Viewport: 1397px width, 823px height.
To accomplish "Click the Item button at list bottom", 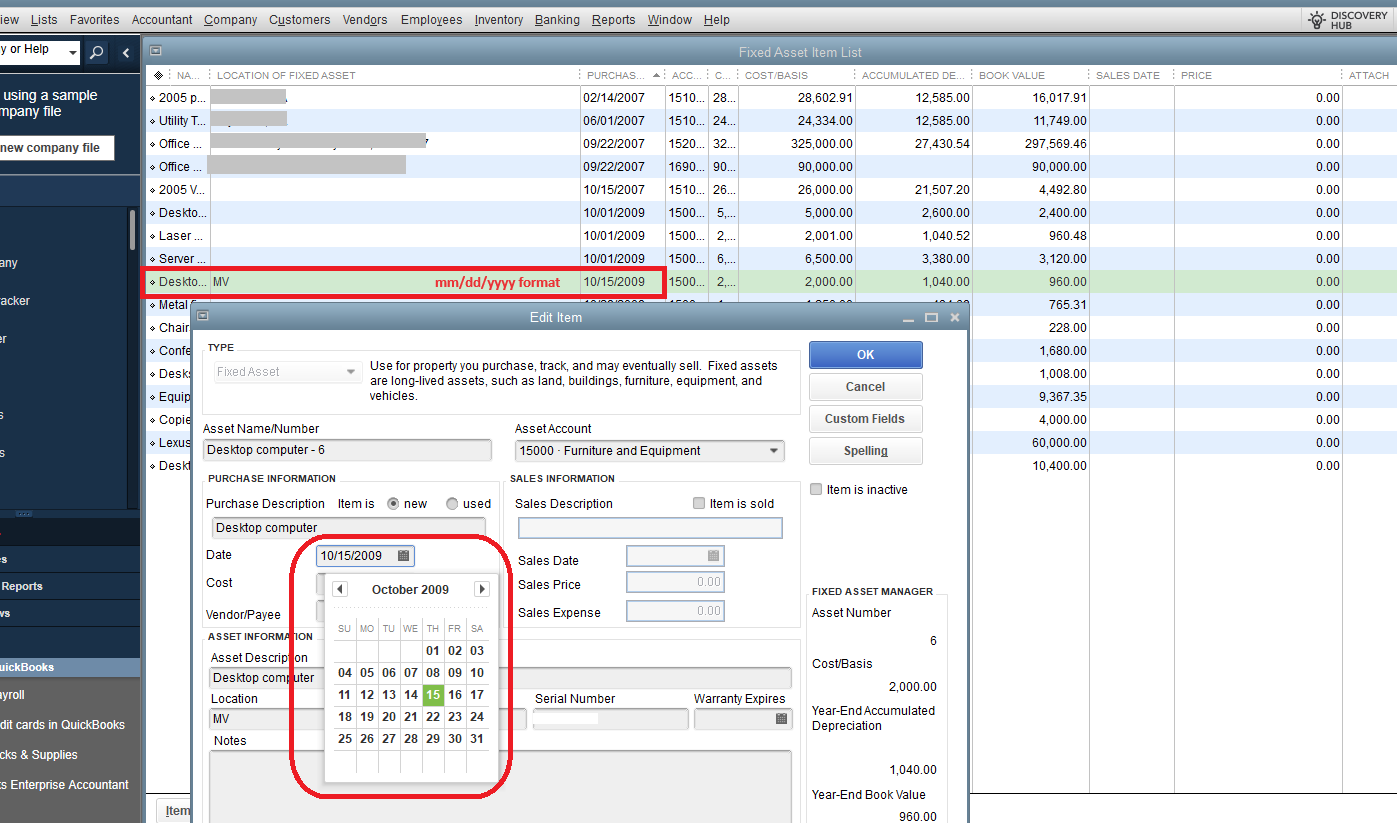I will point(175,811).
